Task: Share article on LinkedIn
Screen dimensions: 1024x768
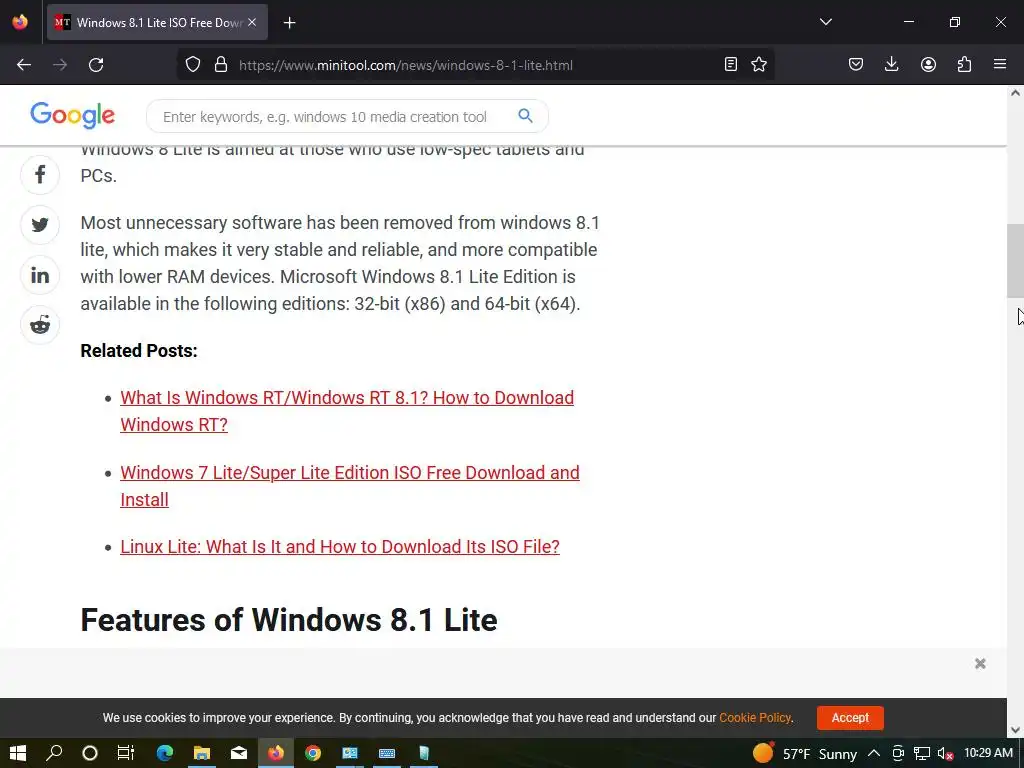Action: coord(40,275)
